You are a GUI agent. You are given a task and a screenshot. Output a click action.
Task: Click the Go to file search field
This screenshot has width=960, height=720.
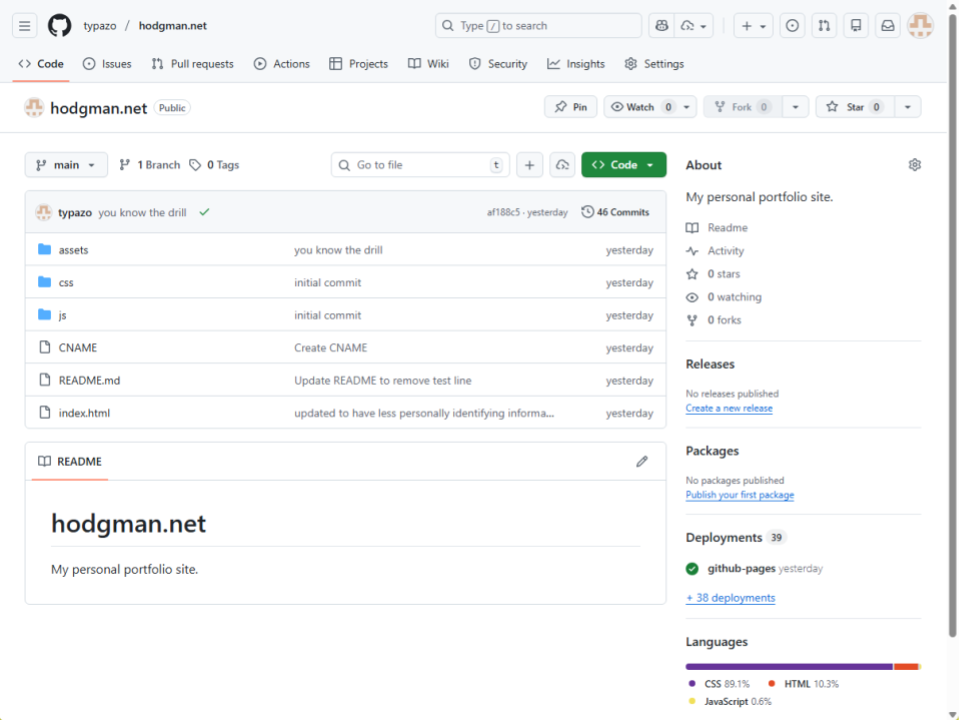[420, 165]
